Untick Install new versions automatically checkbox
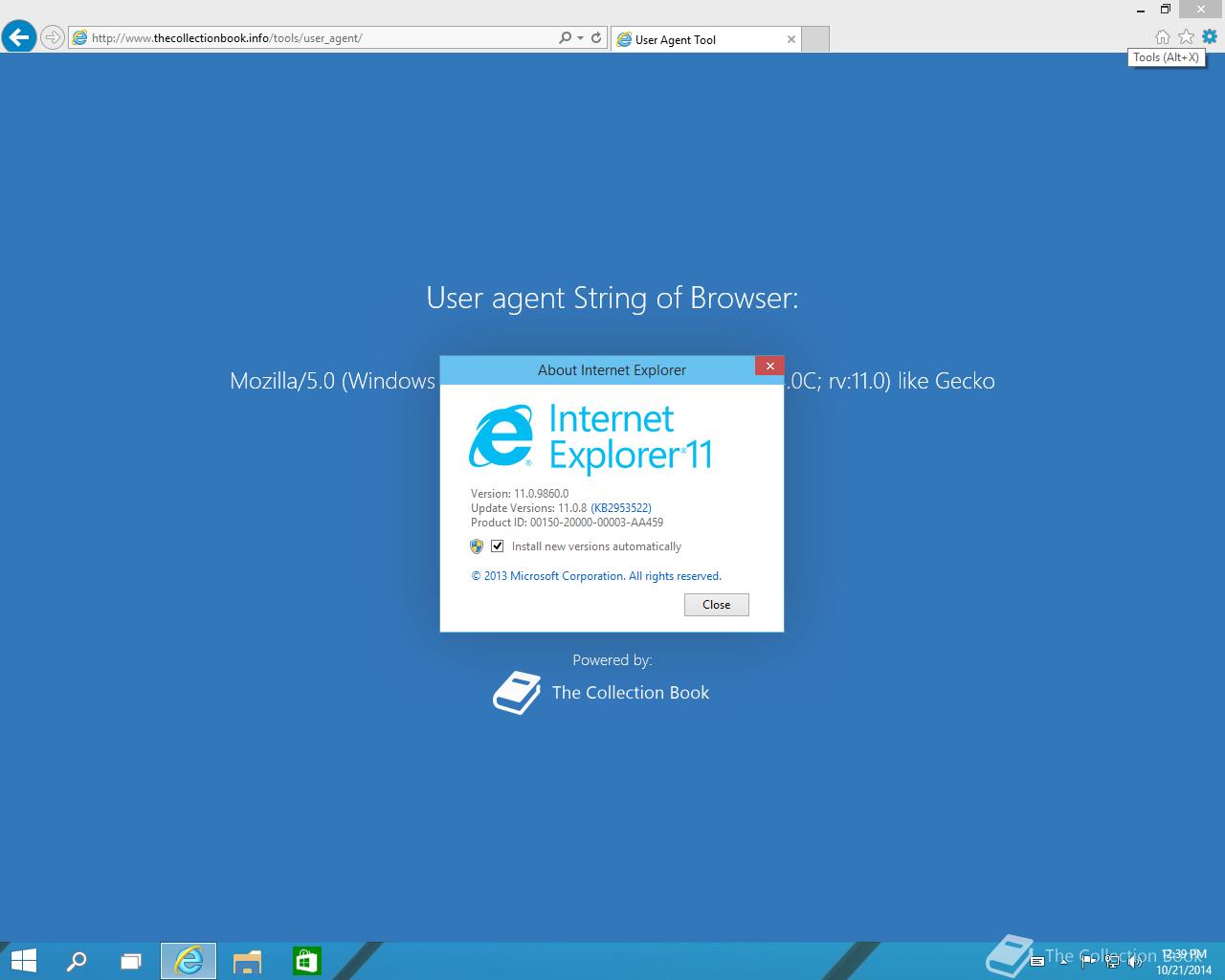Viewport: 1225px width, 980px height. [497, 546]
